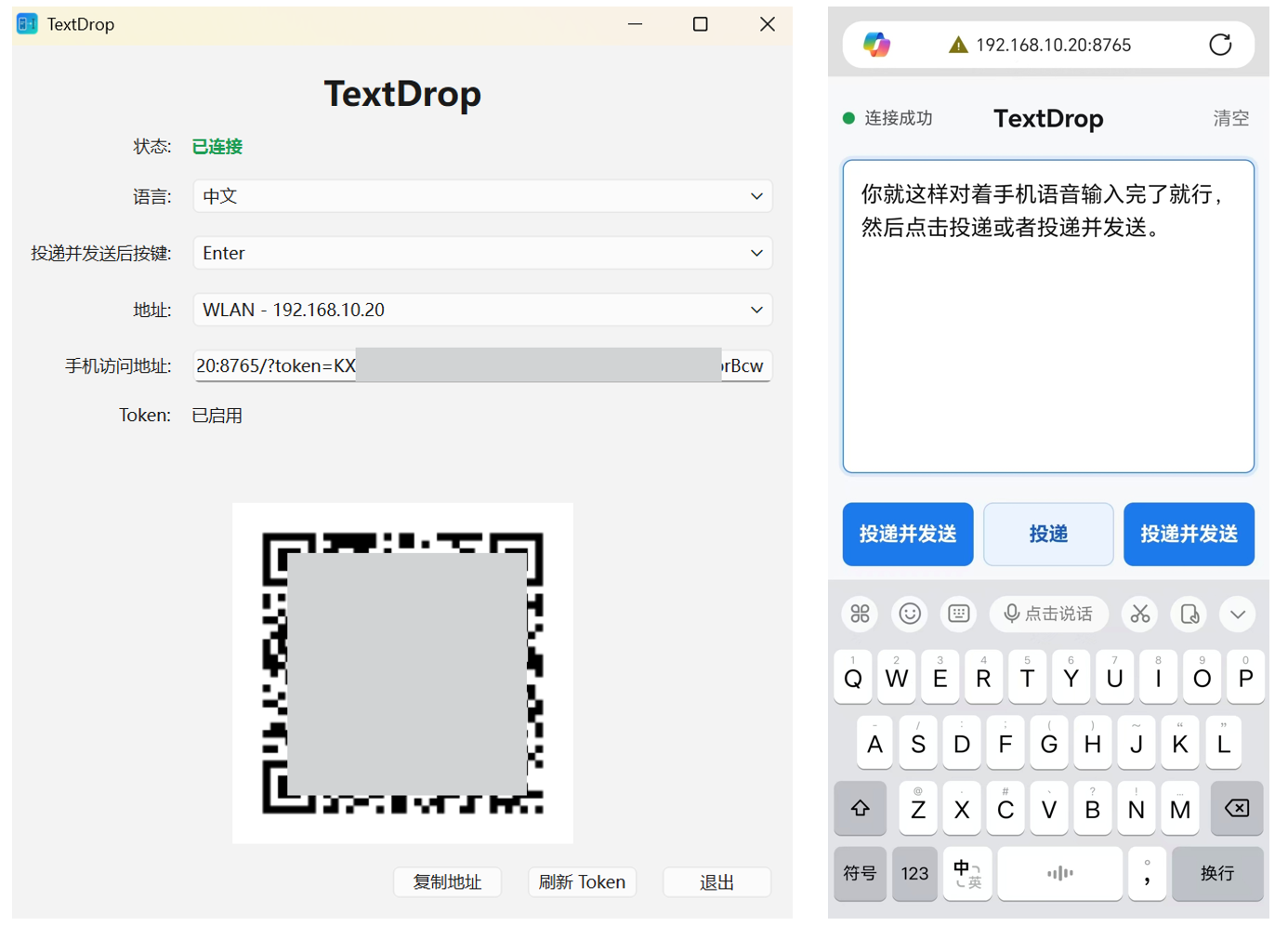Tap the Z key on phone keyboard

tap(918, 808)
